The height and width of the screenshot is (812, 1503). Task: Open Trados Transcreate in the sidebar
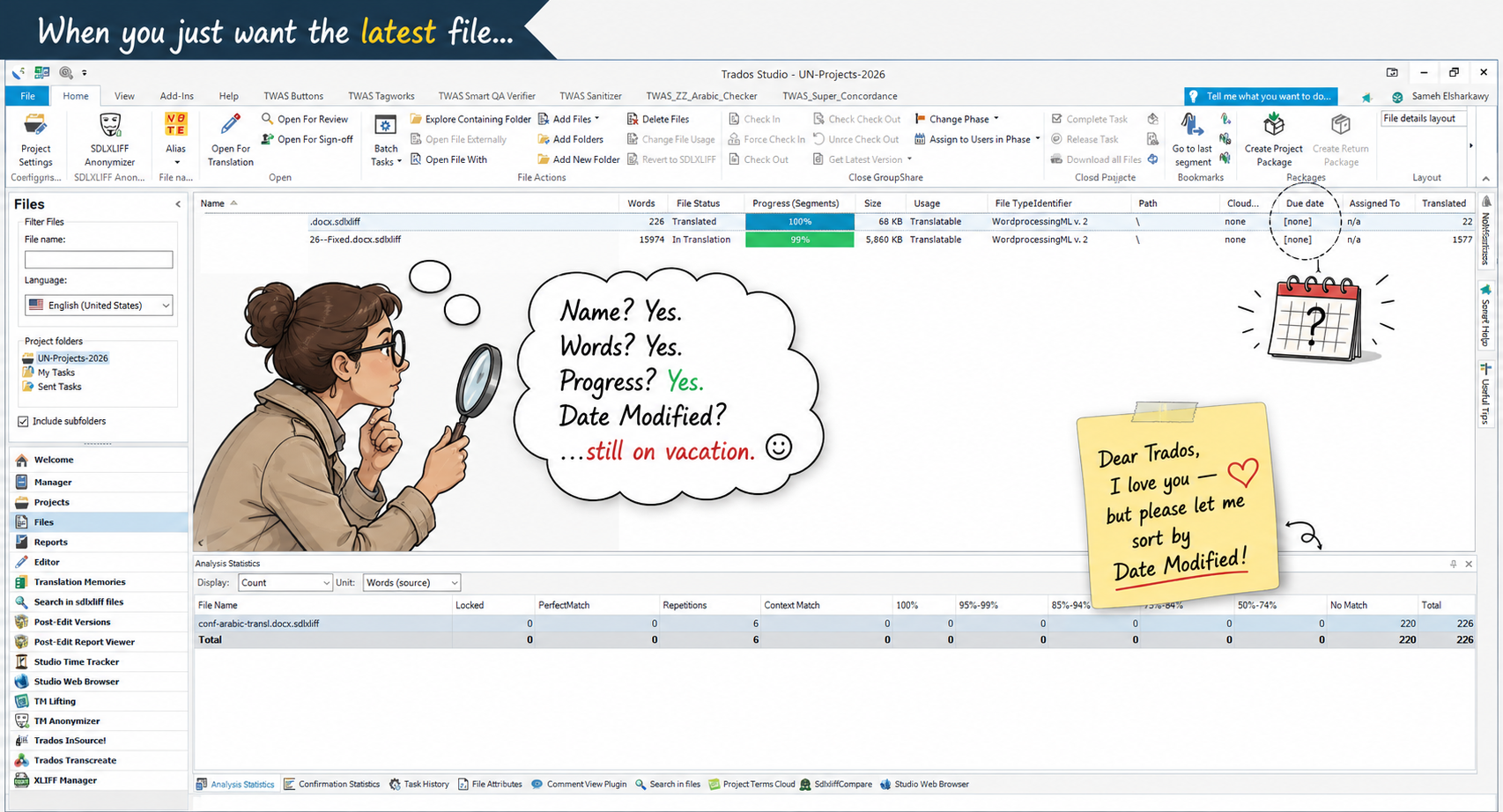click(100, 760)
